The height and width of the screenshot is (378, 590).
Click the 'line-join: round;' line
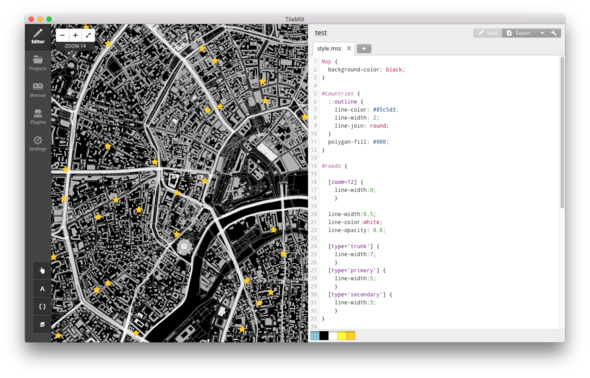pos(362,126)
